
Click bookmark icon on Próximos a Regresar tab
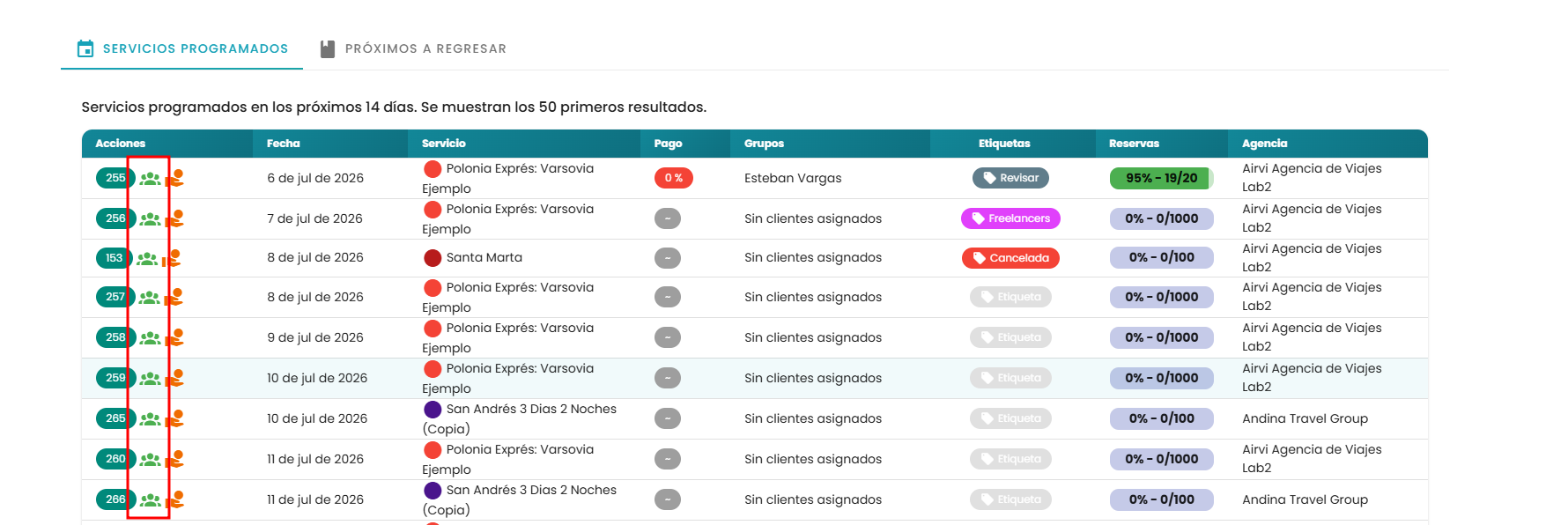tap(328, 48)
